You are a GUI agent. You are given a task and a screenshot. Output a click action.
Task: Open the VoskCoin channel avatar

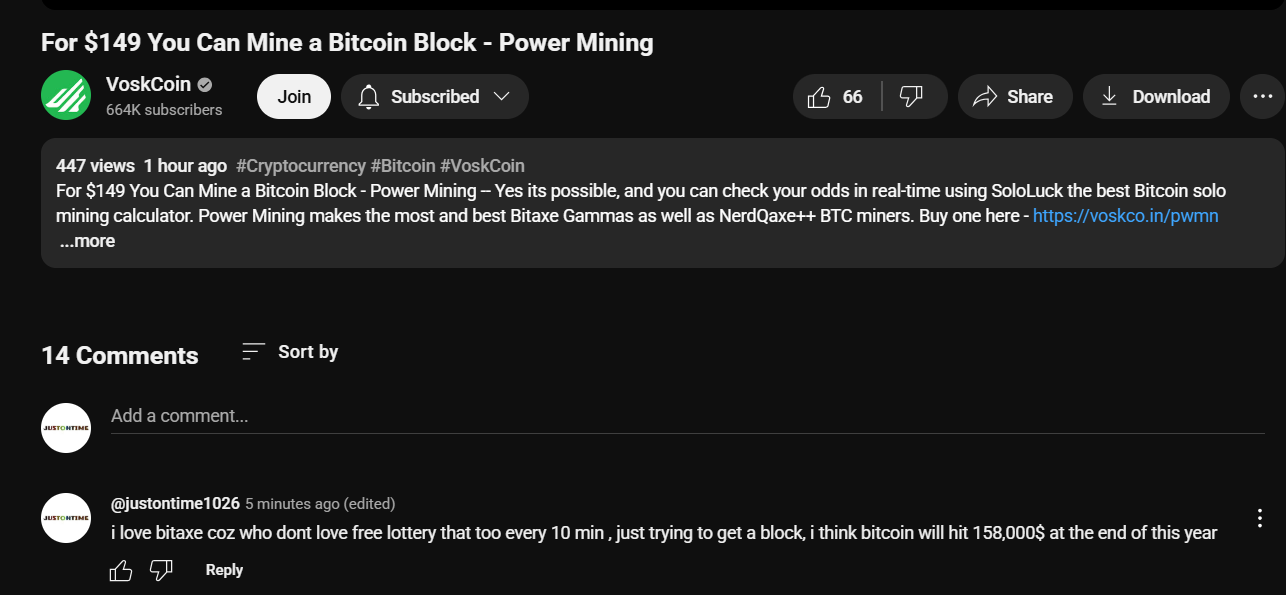tap(66, 96)
